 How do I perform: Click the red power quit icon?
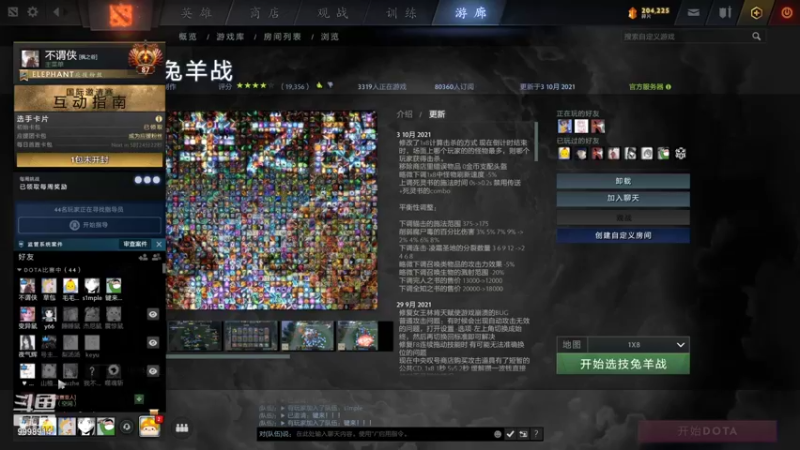pyautogui.click(x=786, y=12)
